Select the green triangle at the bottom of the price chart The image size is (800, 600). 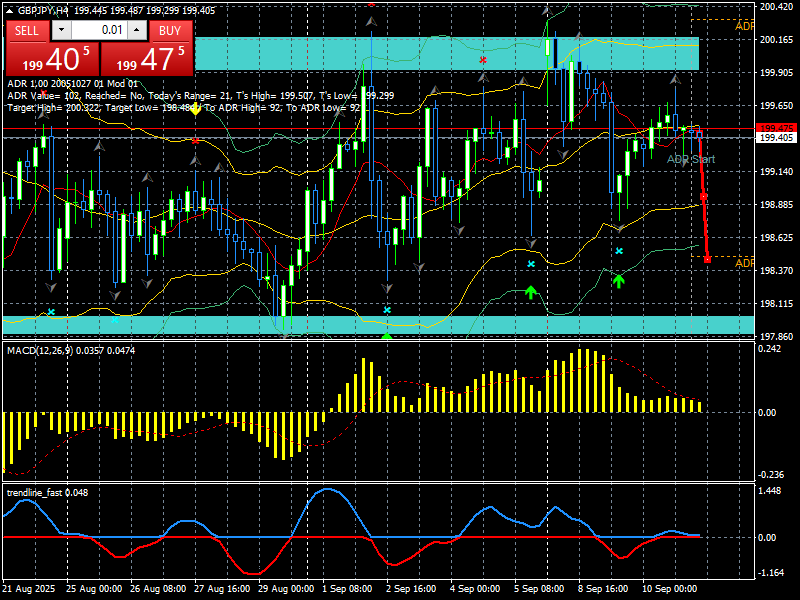tap(387, 336)
